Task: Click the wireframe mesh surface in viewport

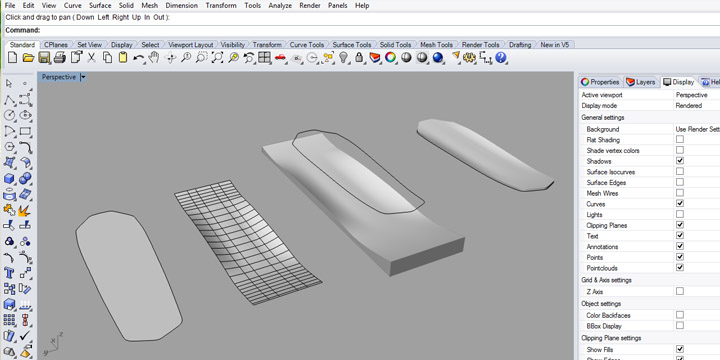Action: 247,241
